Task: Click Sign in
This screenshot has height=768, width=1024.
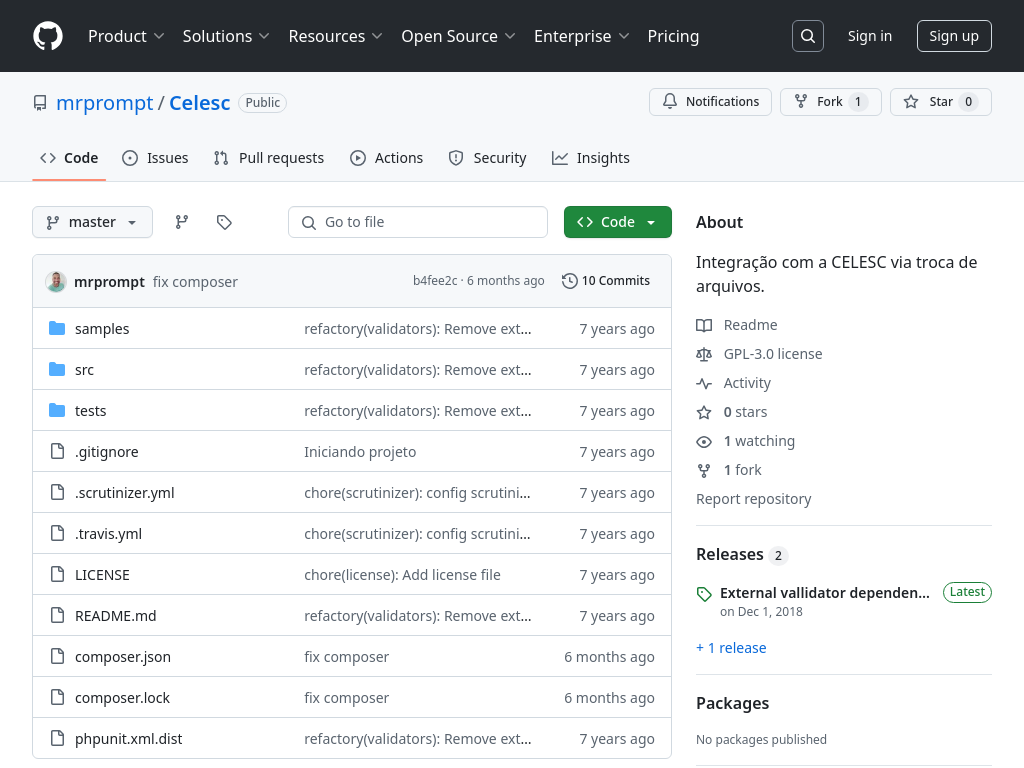Action: tap(869, 36)
